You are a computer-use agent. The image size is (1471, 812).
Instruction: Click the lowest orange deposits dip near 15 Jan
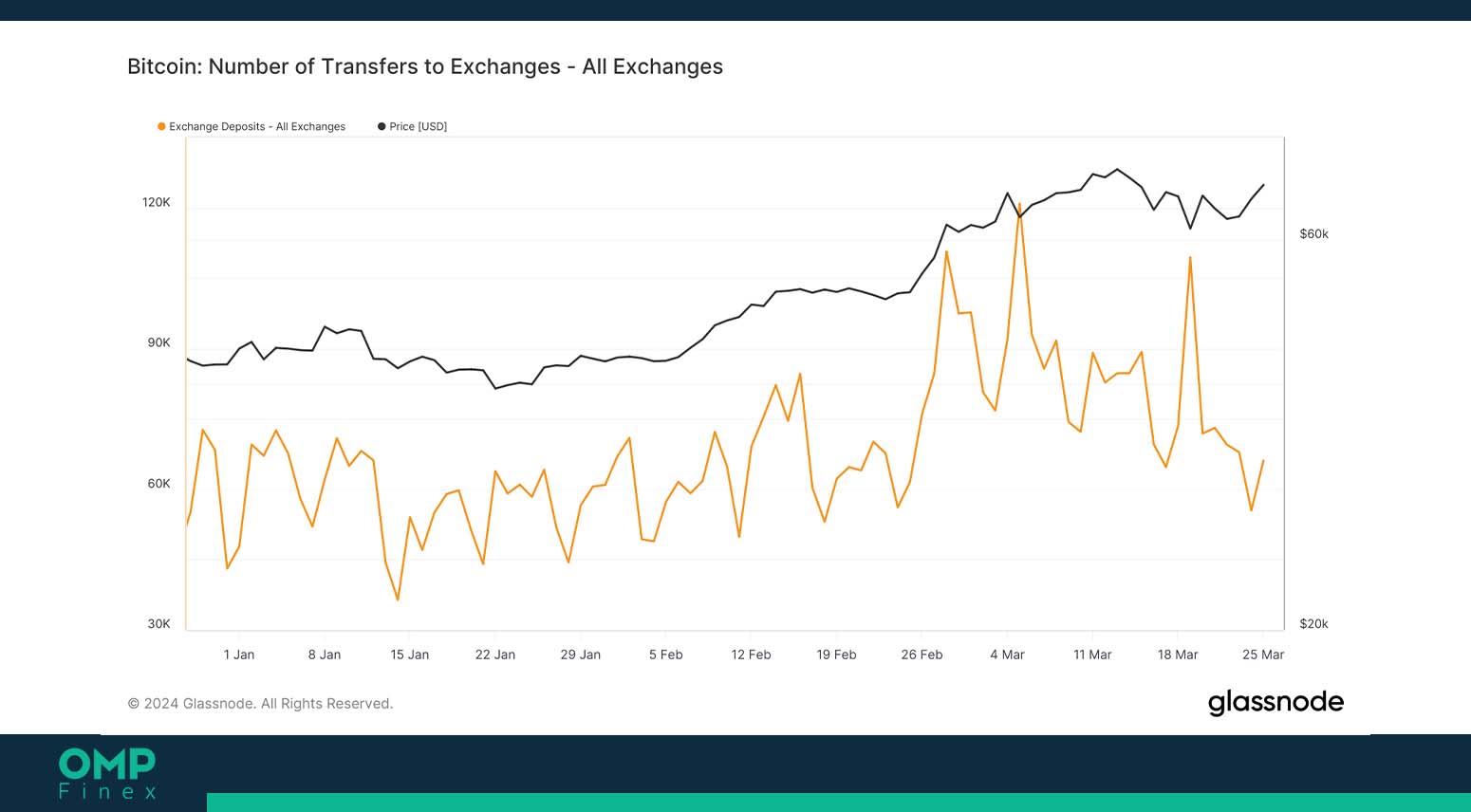click(398, 600)
